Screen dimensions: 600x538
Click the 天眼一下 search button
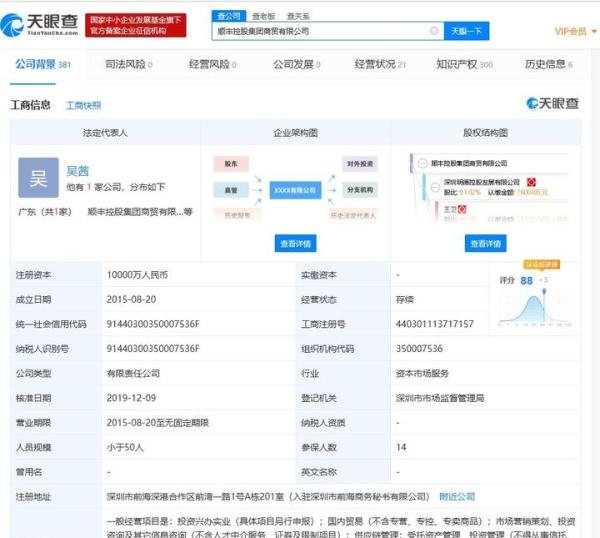(x=466, y=31)
